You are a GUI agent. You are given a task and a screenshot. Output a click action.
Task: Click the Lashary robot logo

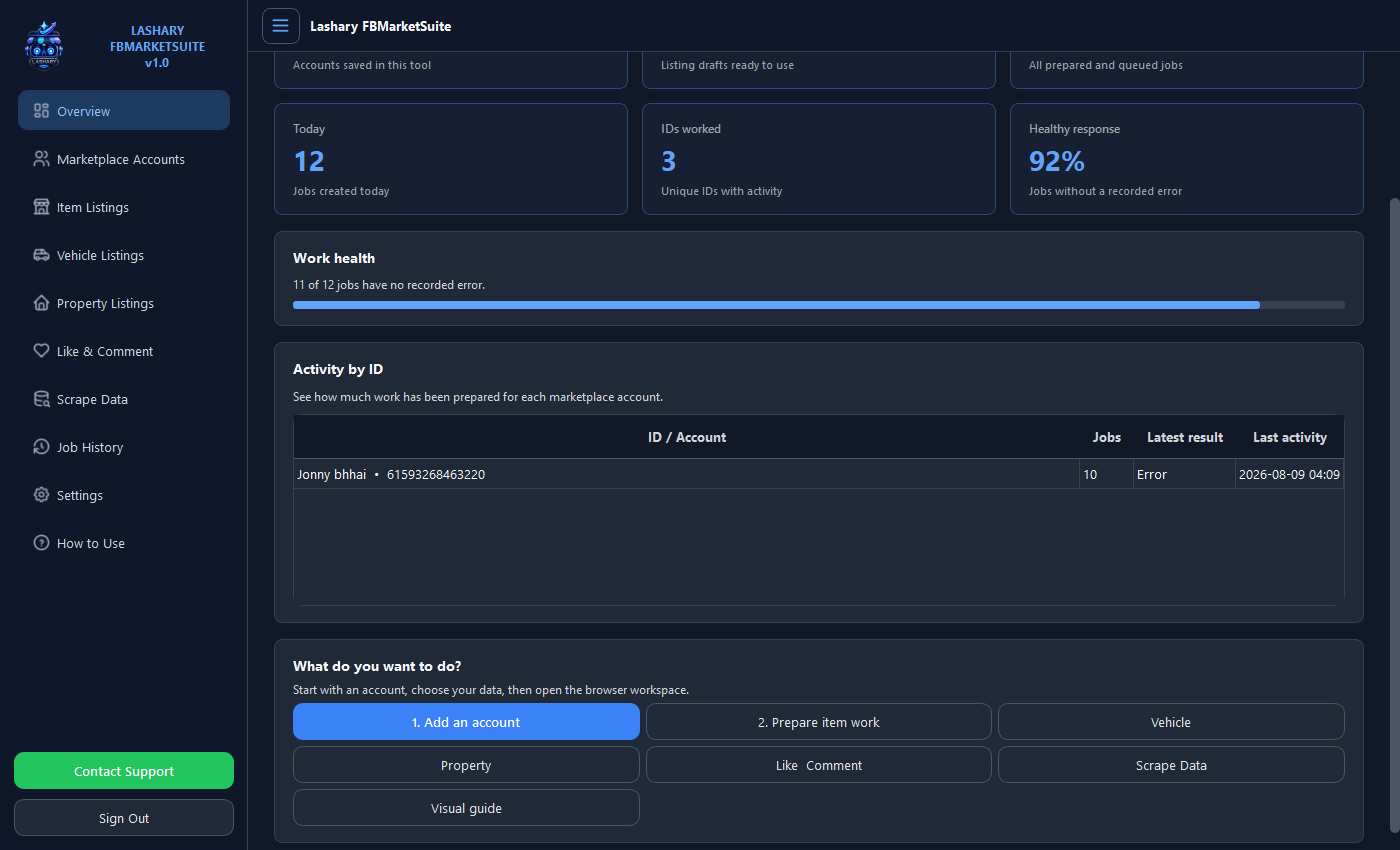pyautogui.click(x=44, y=45)
